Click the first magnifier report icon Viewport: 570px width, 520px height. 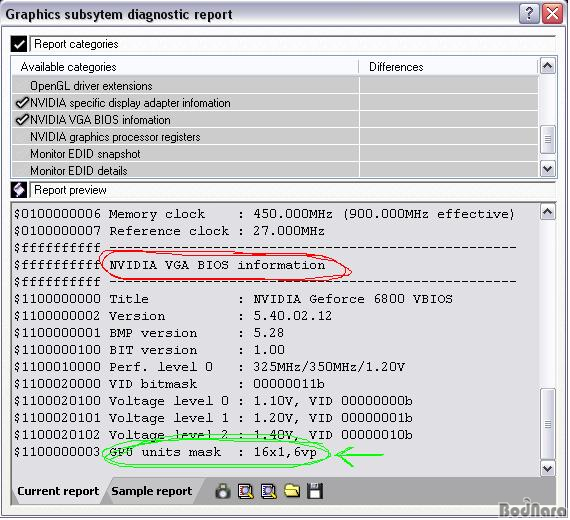pos(246,491)
